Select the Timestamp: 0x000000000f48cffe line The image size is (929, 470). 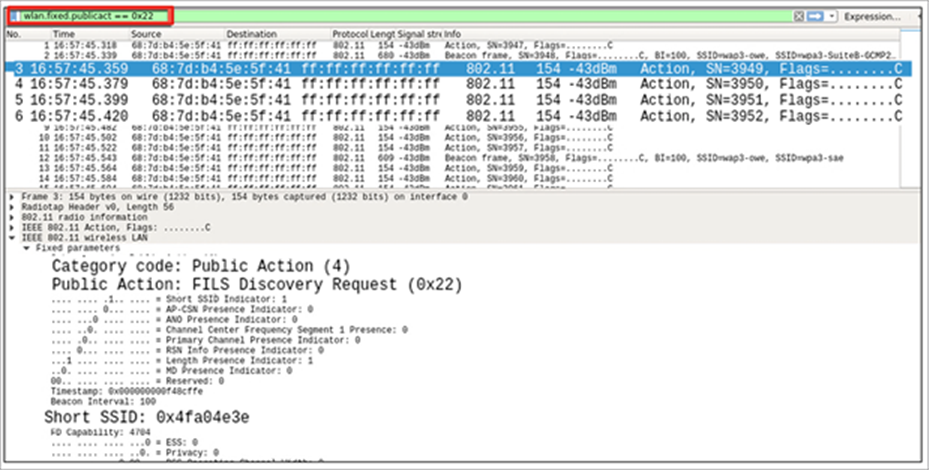point(127,392)
